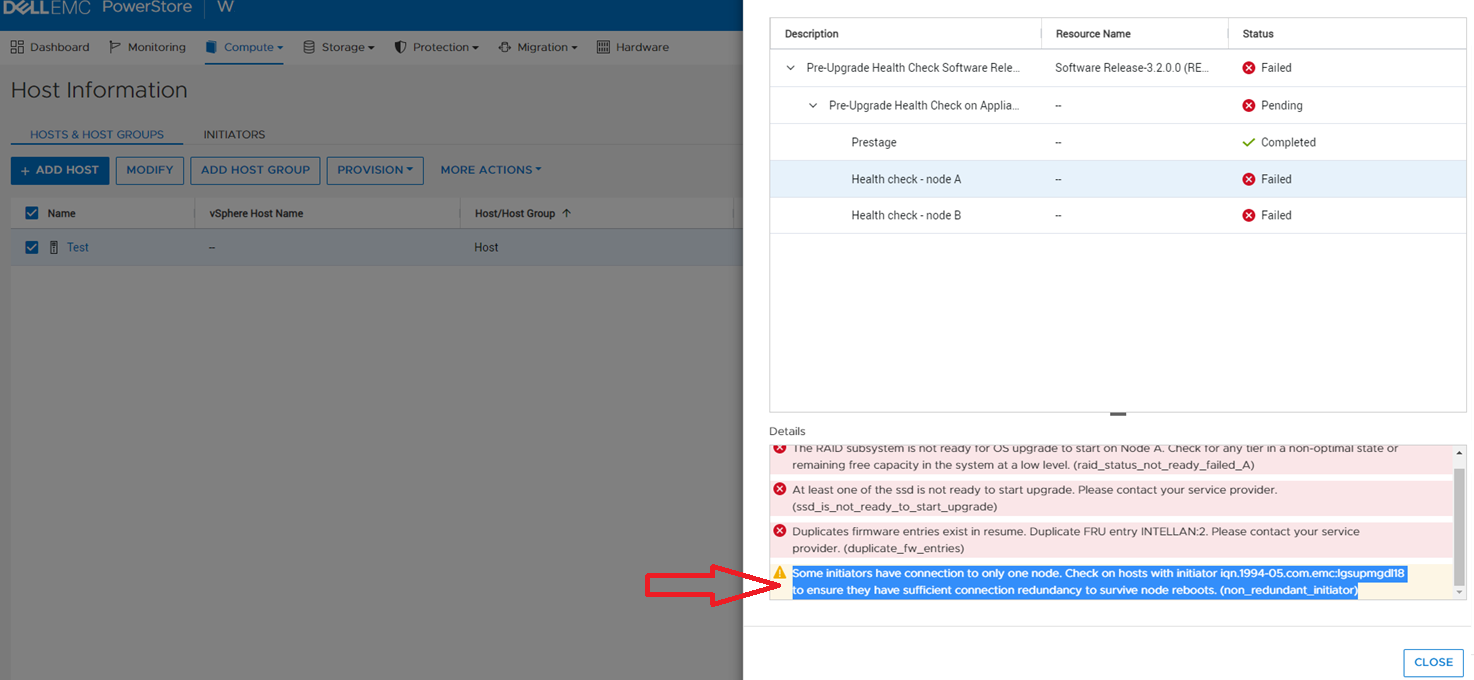Image resolution: width=1474 pixels, height=680 pixels.
Task: Select the Prestage row
Action: pyautogui.click(x=1118, y=142)
